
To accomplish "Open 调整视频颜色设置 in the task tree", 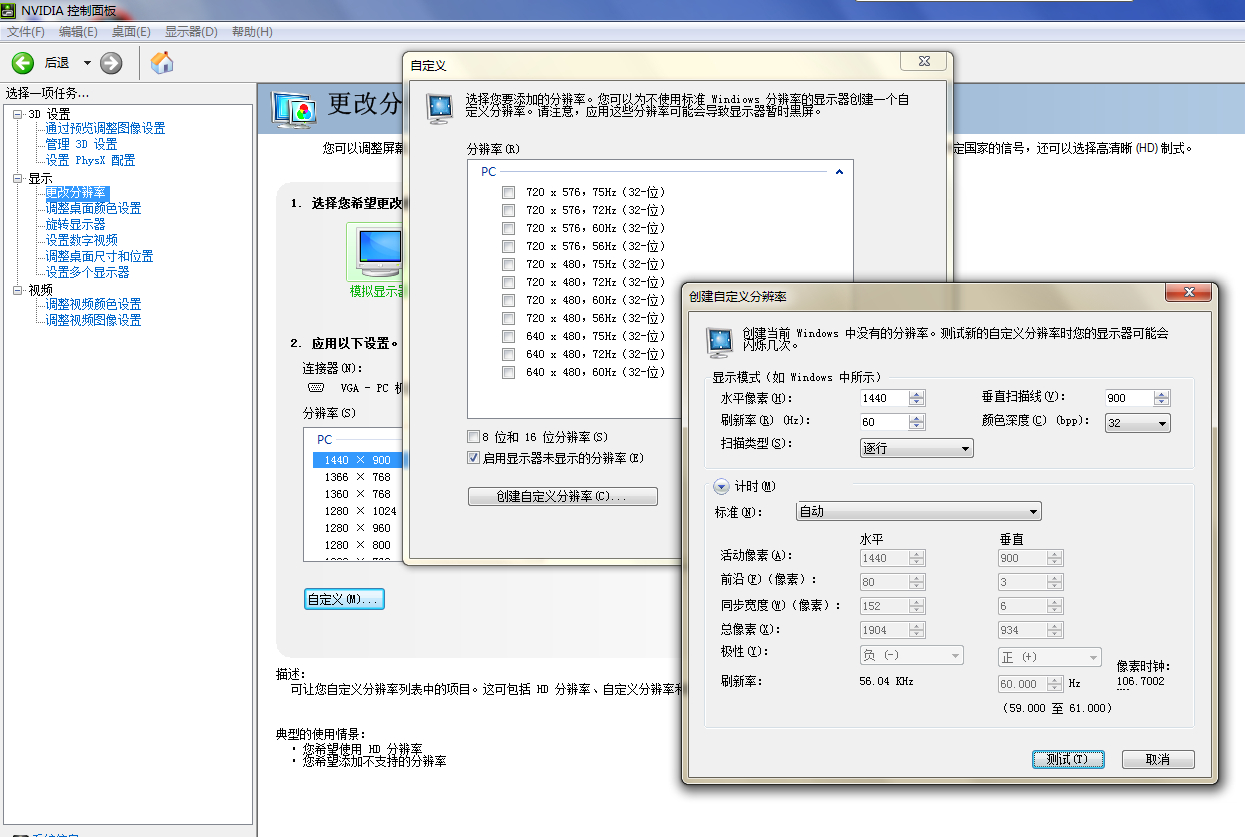I will point(93,304).
